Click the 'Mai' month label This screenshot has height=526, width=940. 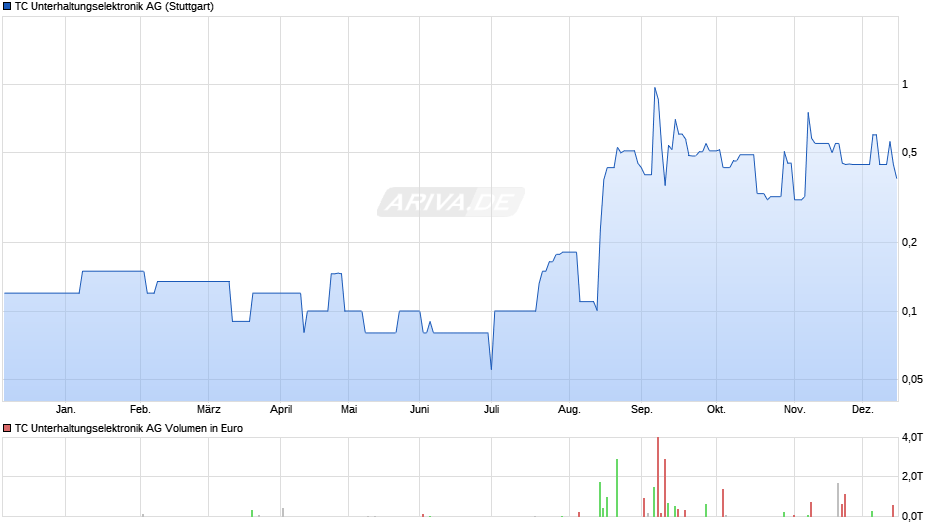click(x=349, y=410)
